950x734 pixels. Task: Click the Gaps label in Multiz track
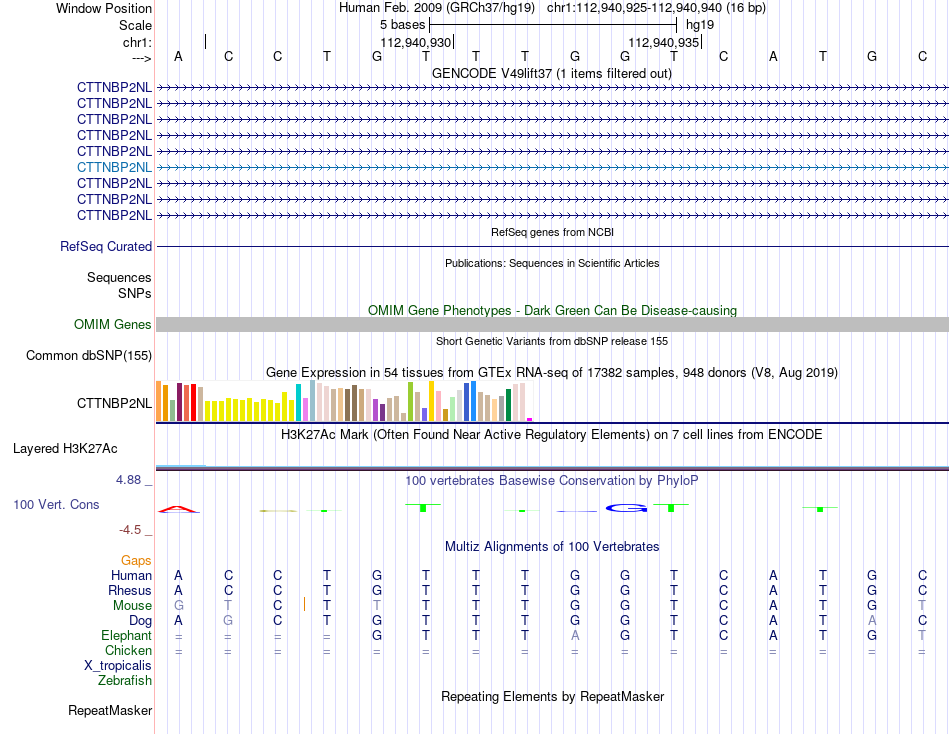pyautogui.click(x=136, y=560)
